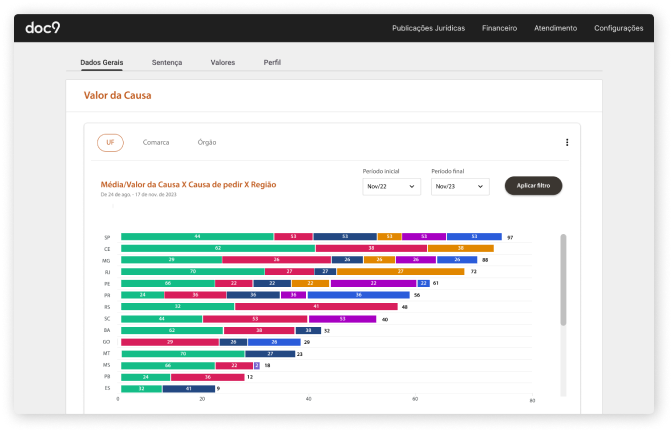Click the doc9 logo

(x=42, y=27)
